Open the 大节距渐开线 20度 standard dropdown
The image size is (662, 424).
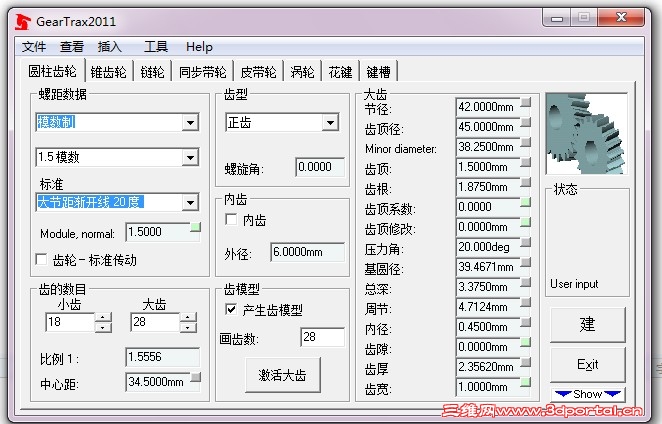[x=190, y=202]
